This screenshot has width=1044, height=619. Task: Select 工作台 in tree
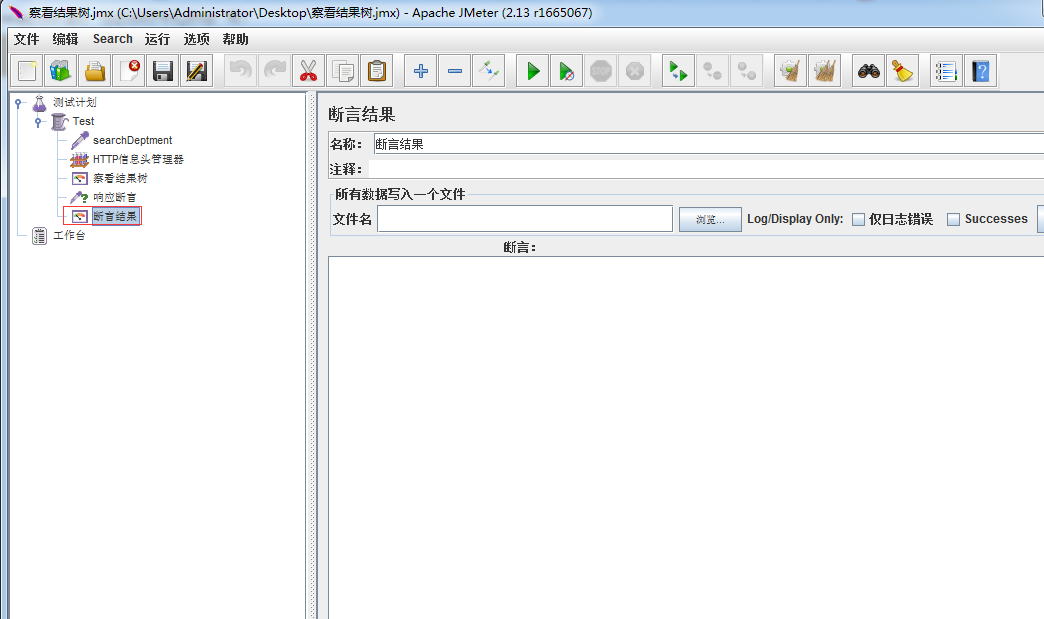coord(69,236)
